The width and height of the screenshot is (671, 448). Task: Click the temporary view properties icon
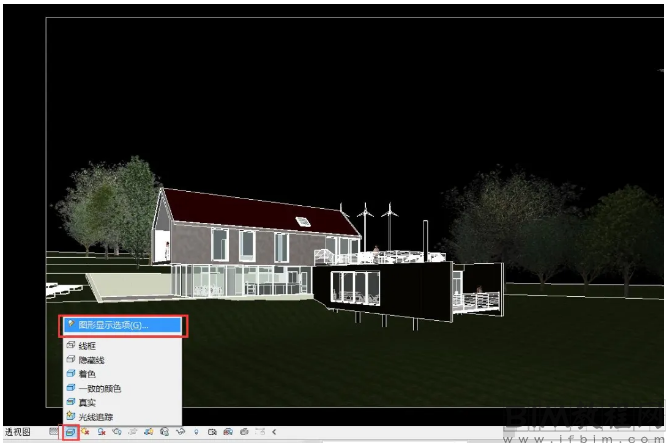click(212, 432)
